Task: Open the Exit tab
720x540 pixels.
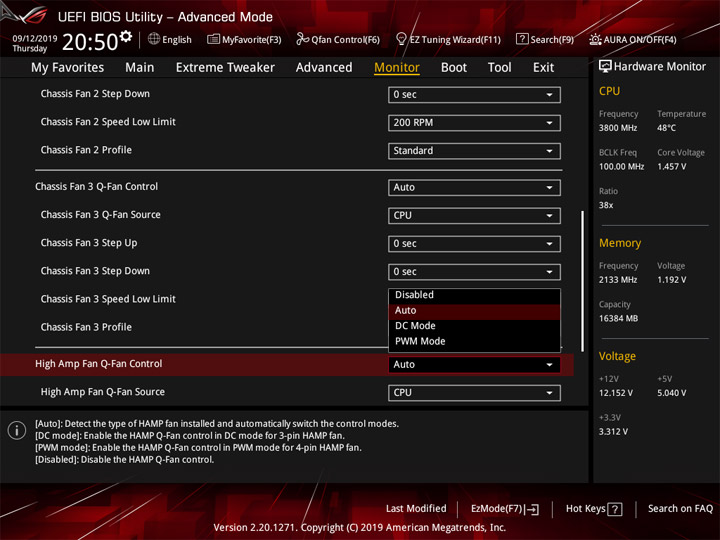Action: click(x=543, y=68)
